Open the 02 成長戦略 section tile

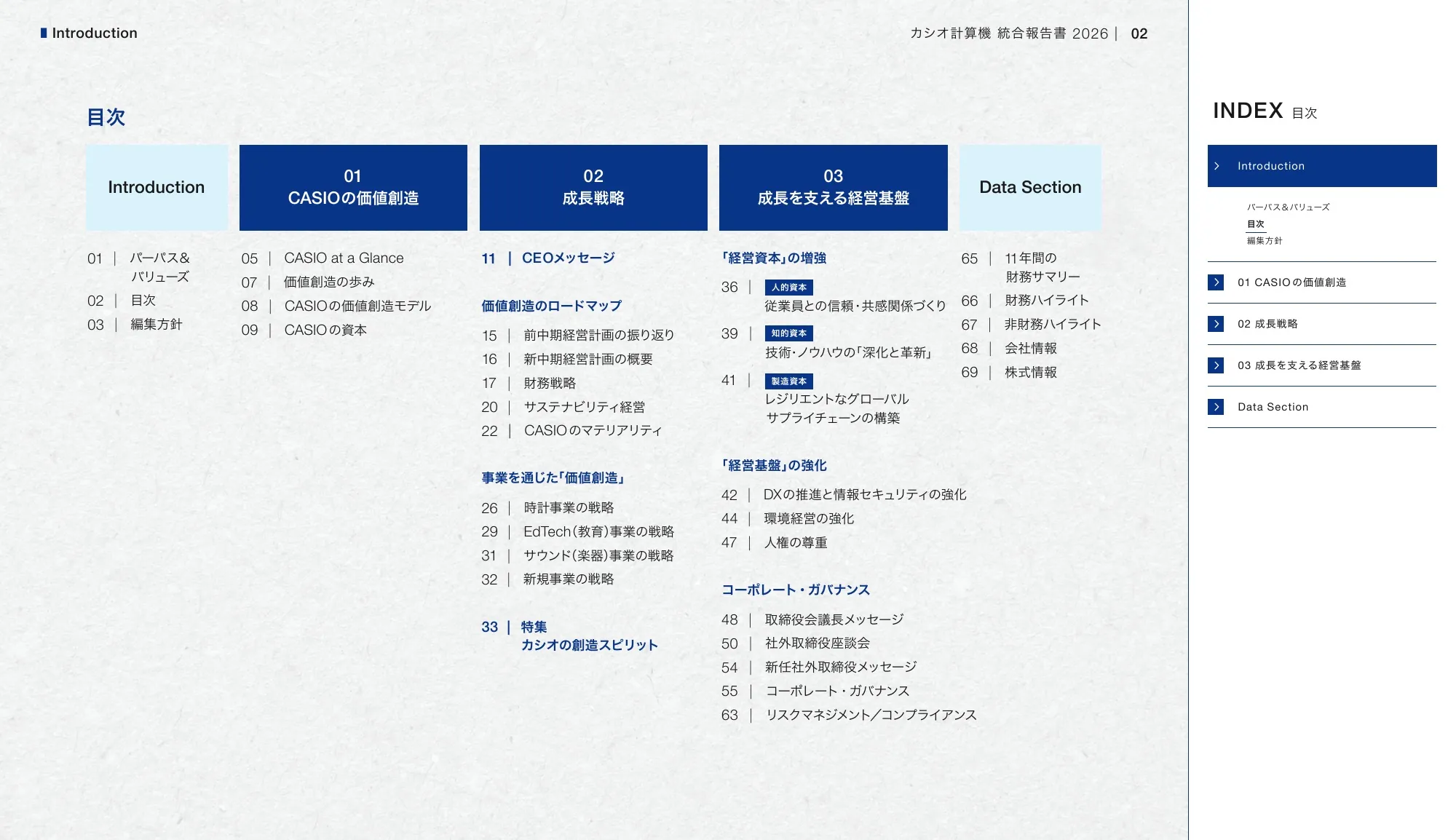(593, 188)
